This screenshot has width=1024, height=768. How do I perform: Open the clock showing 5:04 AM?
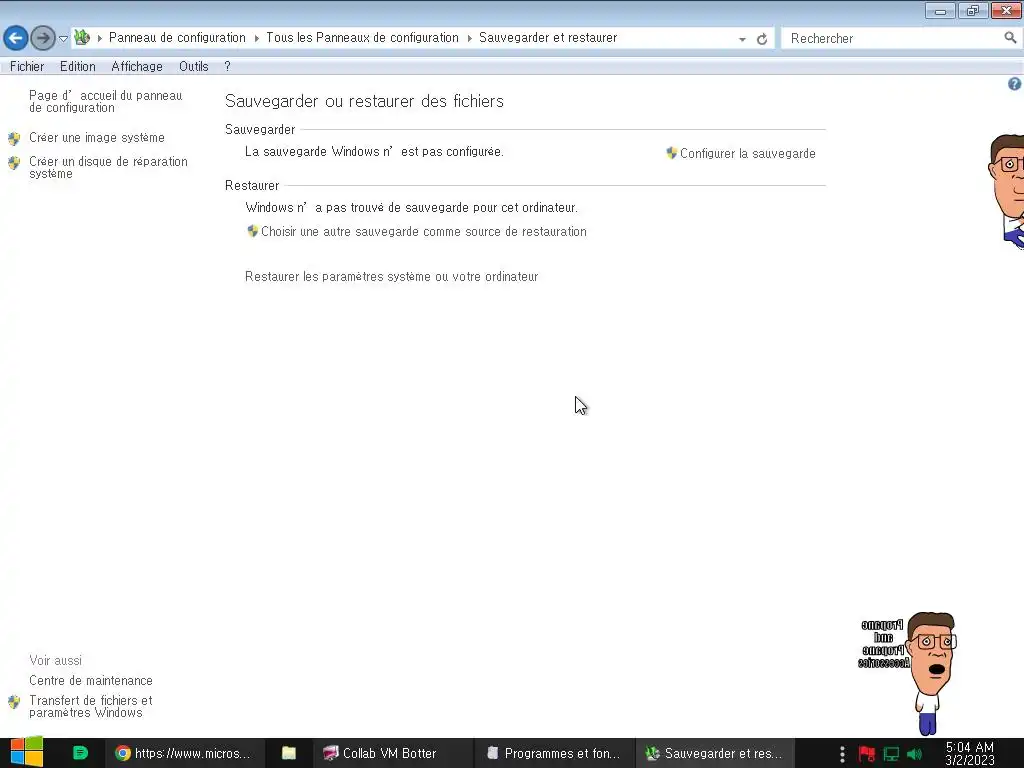click(970, 753)
